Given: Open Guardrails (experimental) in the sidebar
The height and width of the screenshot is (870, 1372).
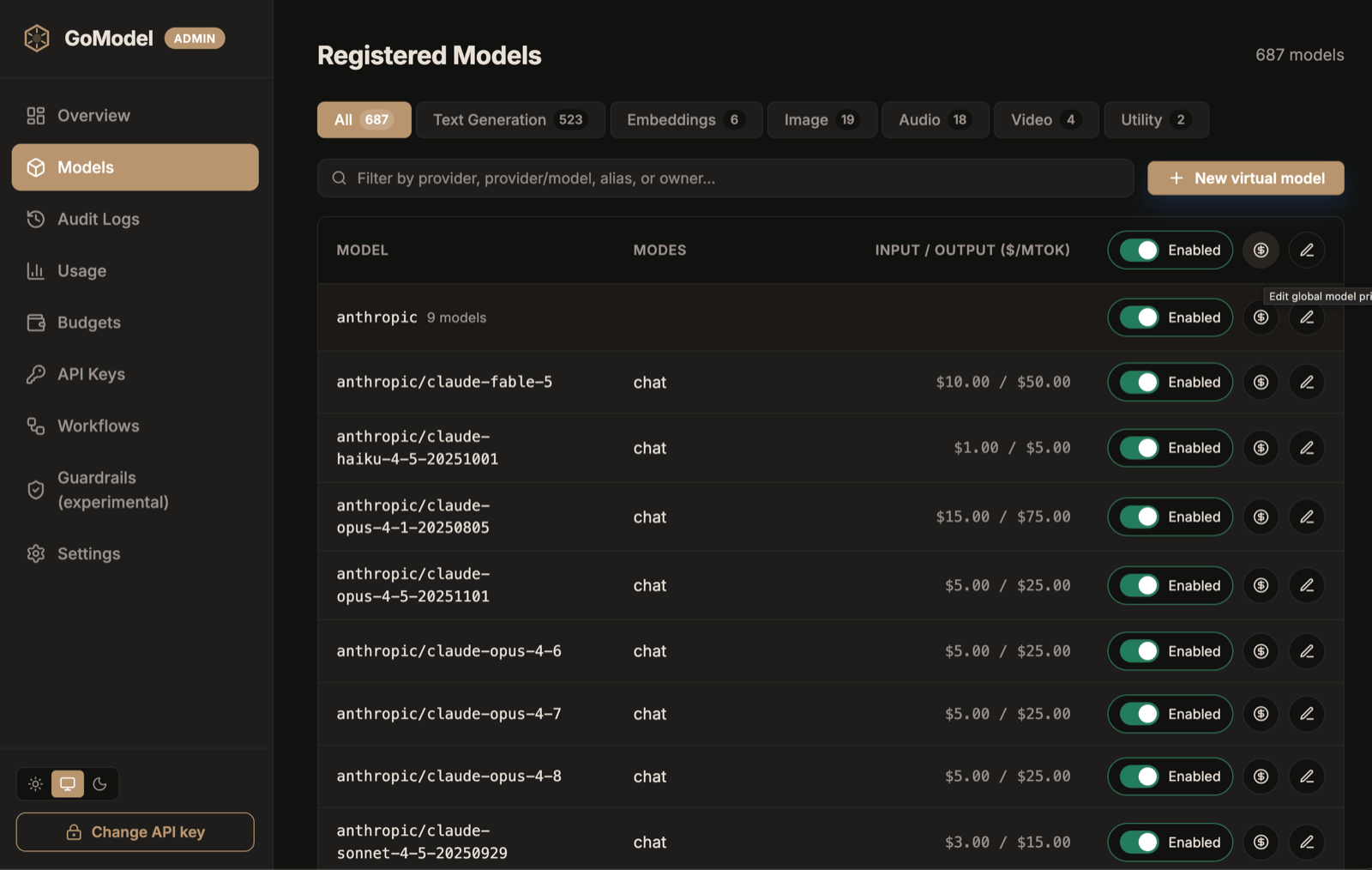Looking at the screenshot, I should coord(135,490).
